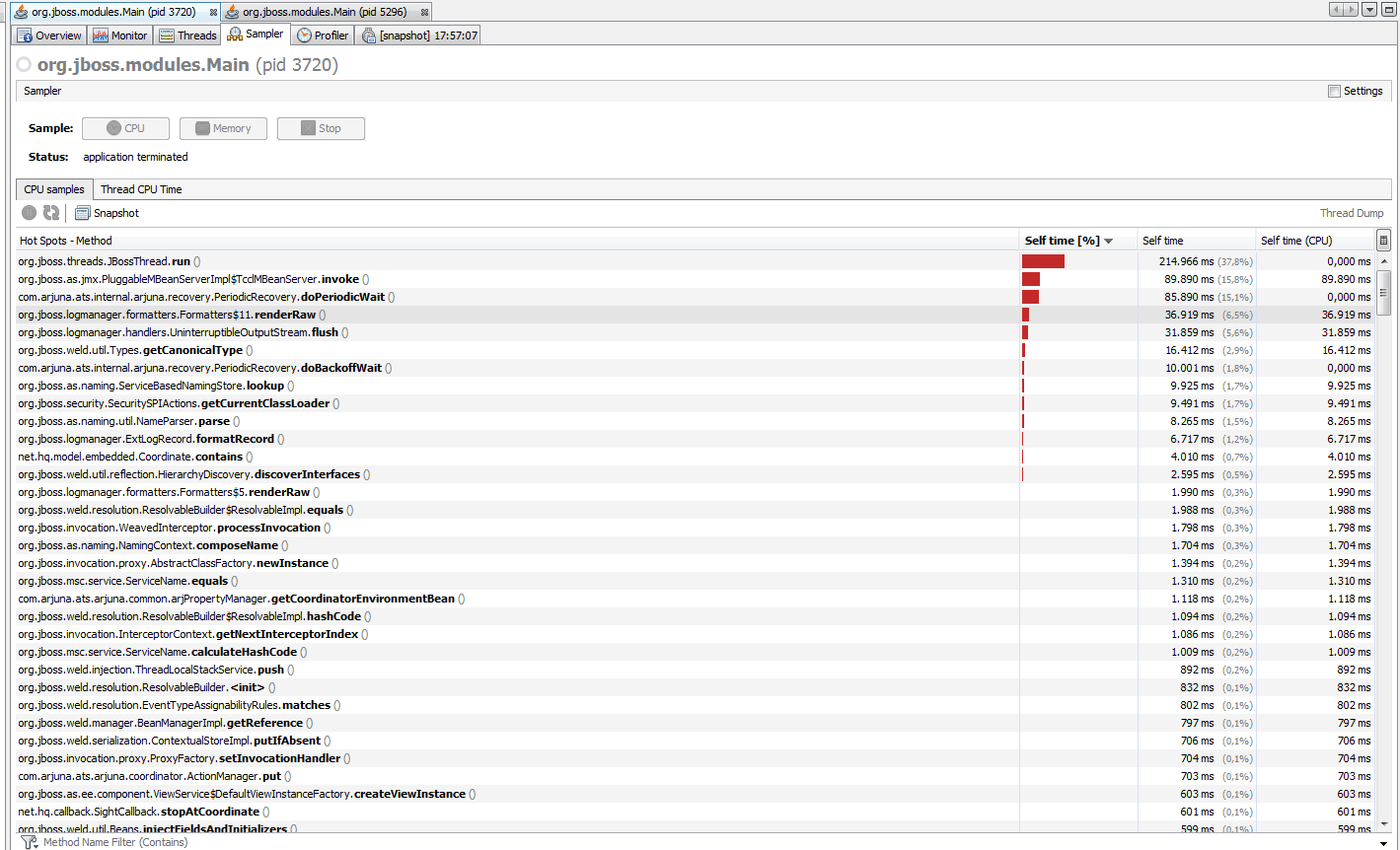Open the tab list dropdown arrow
The image size is (1400, 850).
1368,9
